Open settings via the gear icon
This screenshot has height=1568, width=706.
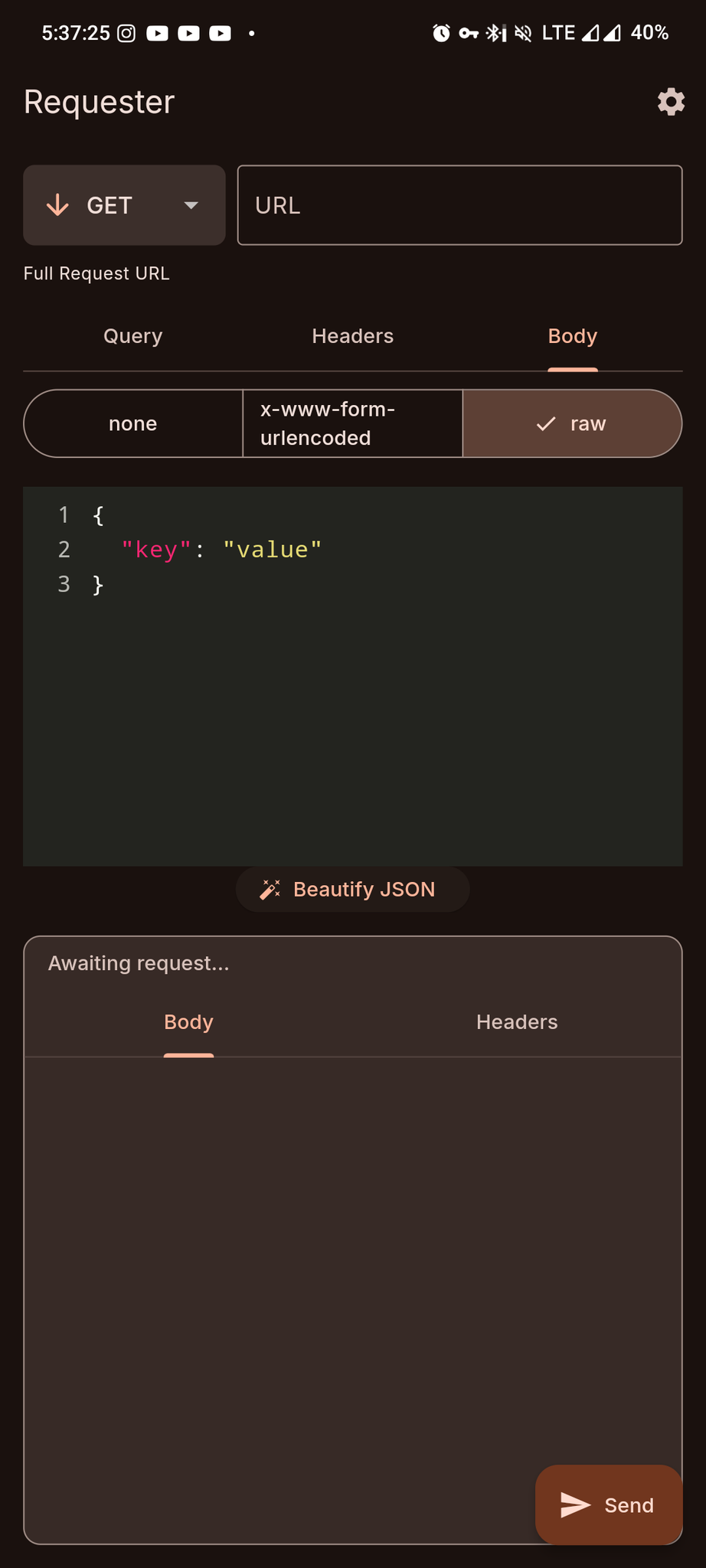(x=671, y=102)
